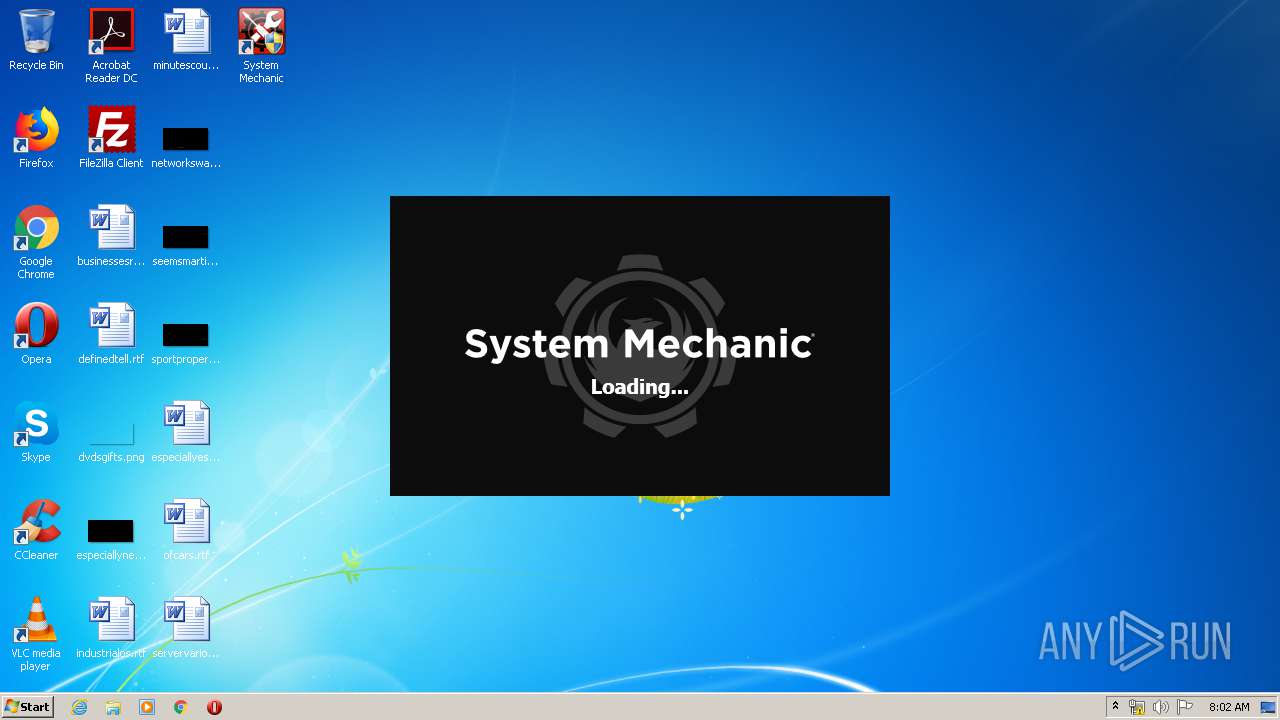Click the Loading... text on splash
The height and width of the screenshot is (720, 1280).
(x=639, y=387)
